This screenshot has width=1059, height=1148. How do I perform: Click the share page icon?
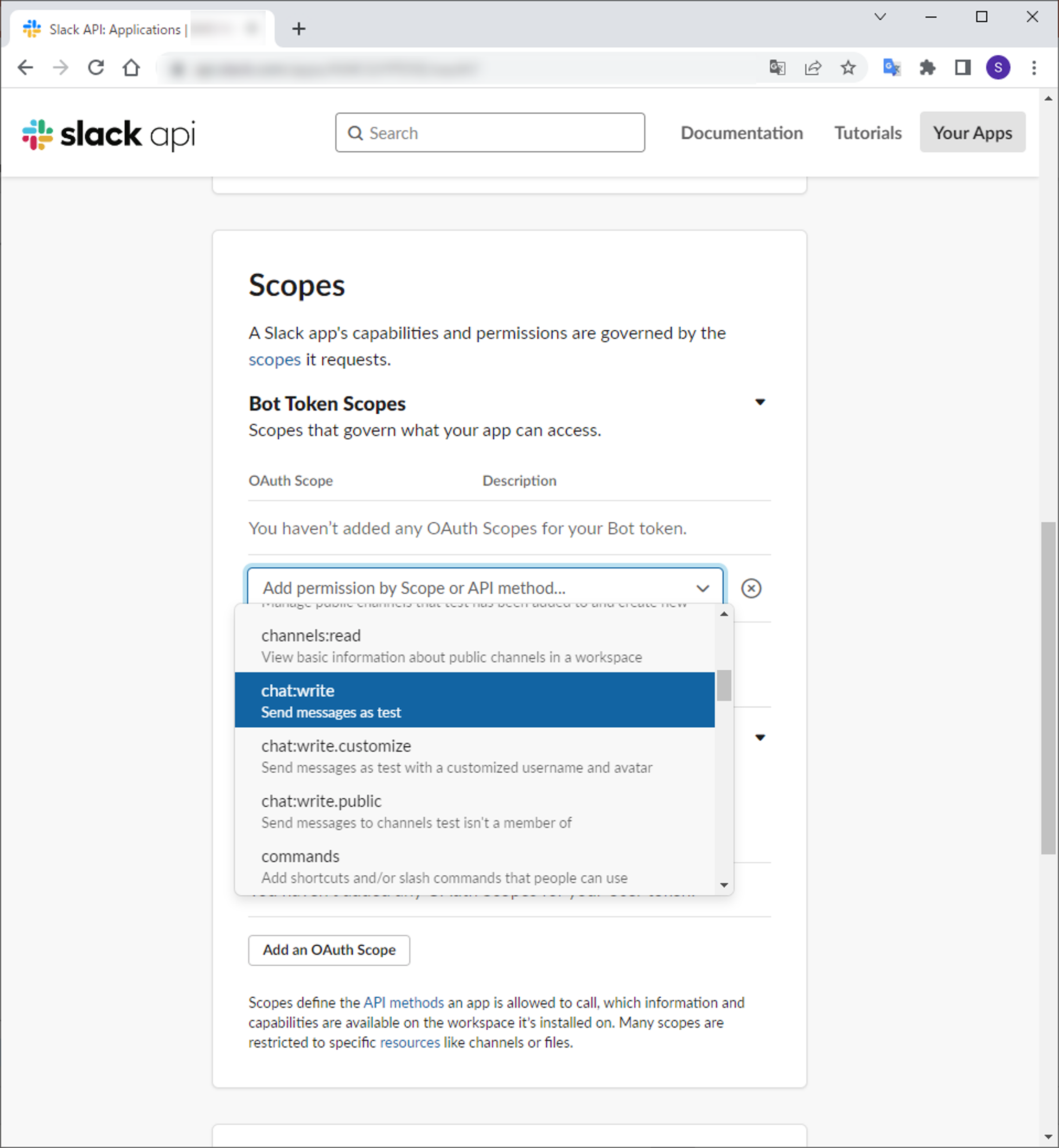pyautogui.click(x=813, y=68)
